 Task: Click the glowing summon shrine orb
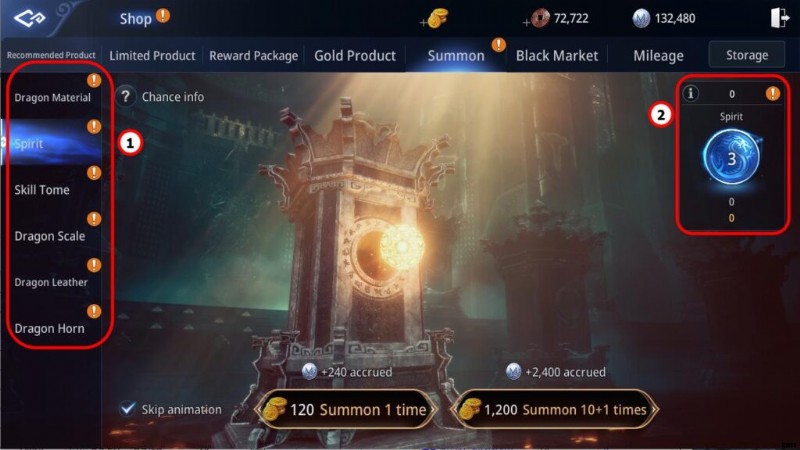click(x=402, y=247)
